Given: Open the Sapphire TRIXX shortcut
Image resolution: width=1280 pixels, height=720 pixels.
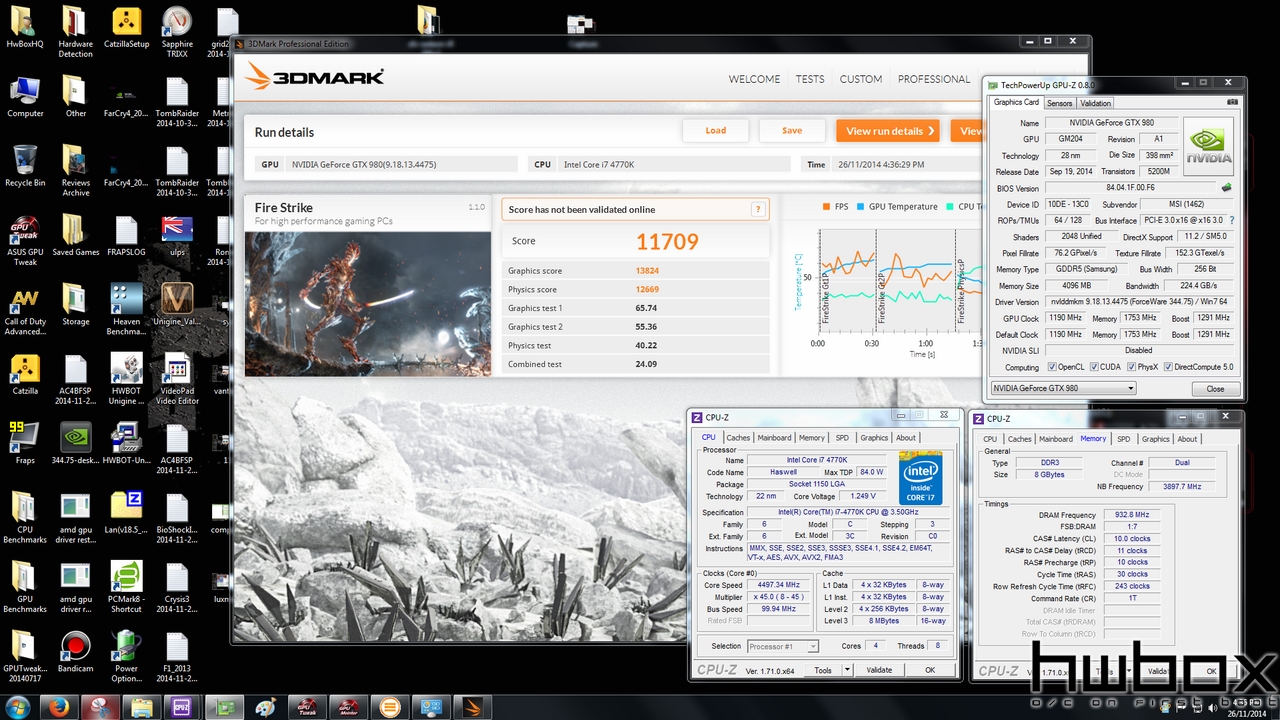Looking at the screenshot, I should click(x=177, y=35).
